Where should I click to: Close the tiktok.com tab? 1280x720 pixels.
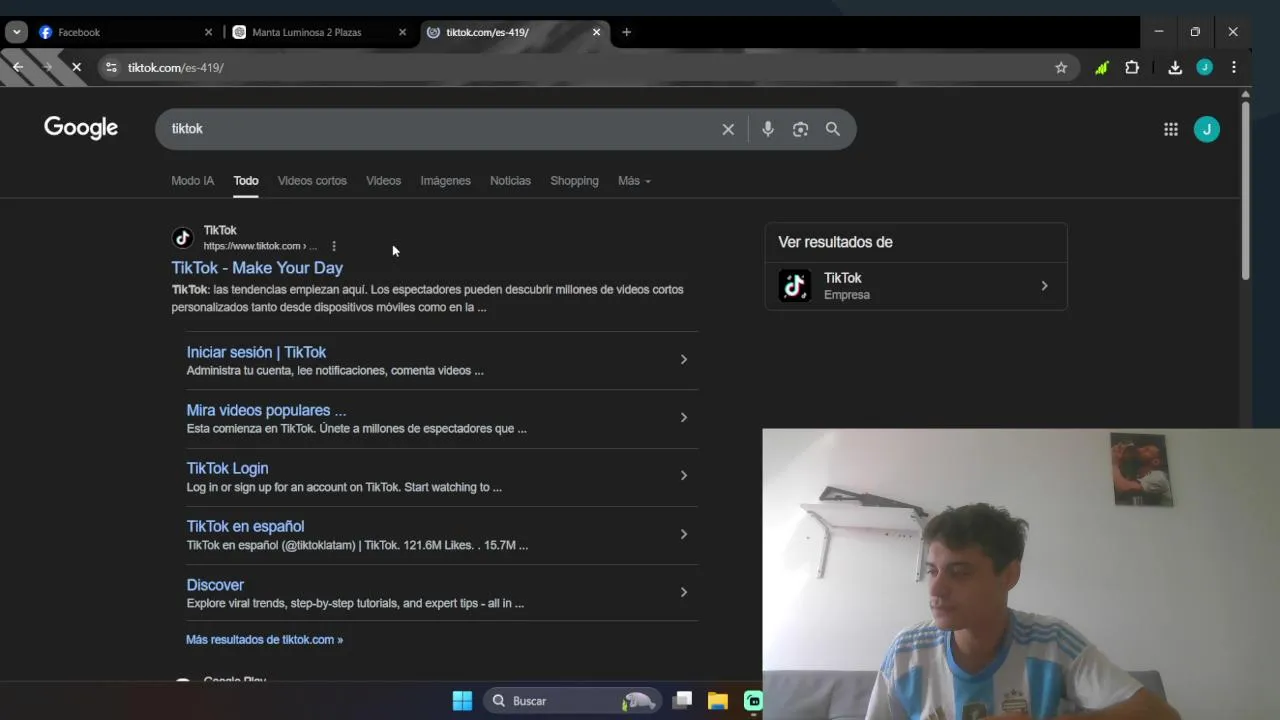[596, 32]
